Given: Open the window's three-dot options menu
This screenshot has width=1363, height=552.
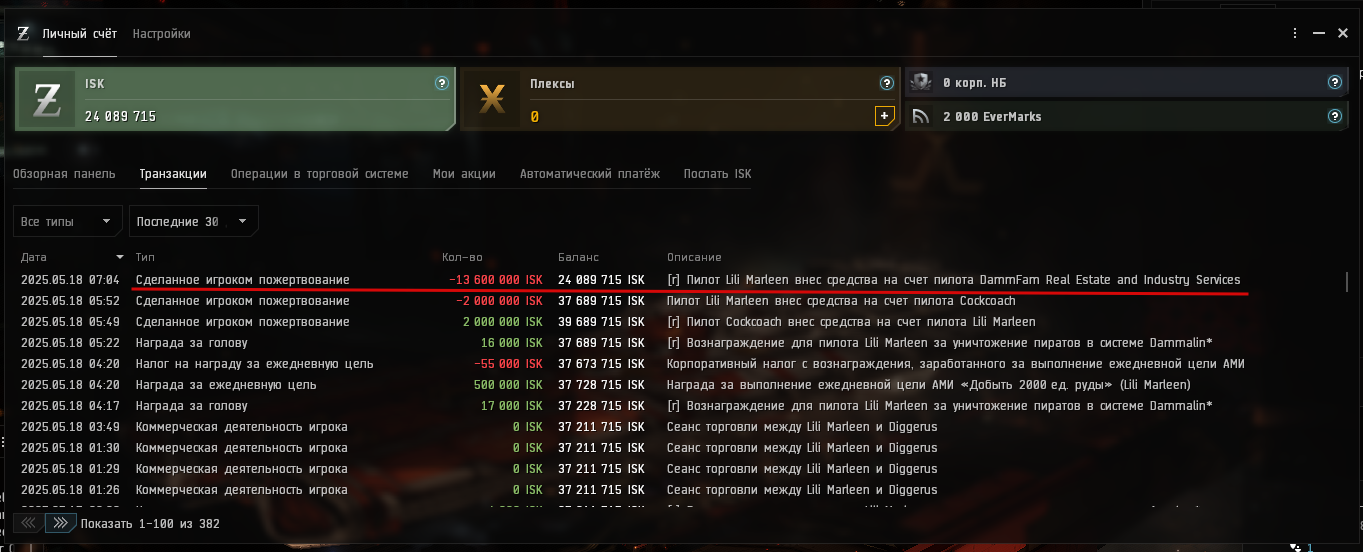Looking at the screenshot, I should tap(1295, 34).
